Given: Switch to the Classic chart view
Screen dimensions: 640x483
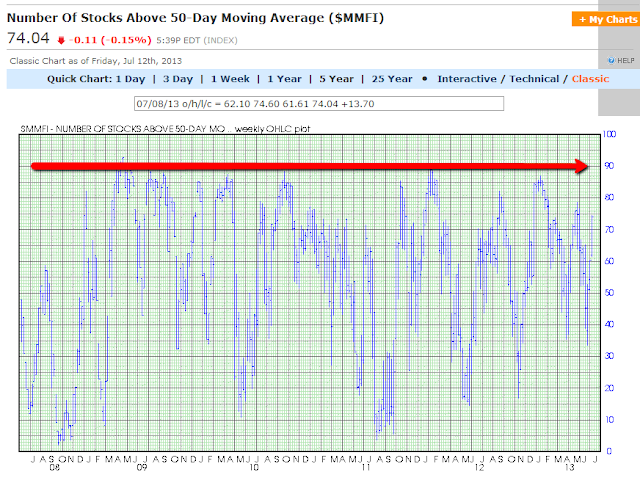Looking at the screenshot, I should click(590, 79).
